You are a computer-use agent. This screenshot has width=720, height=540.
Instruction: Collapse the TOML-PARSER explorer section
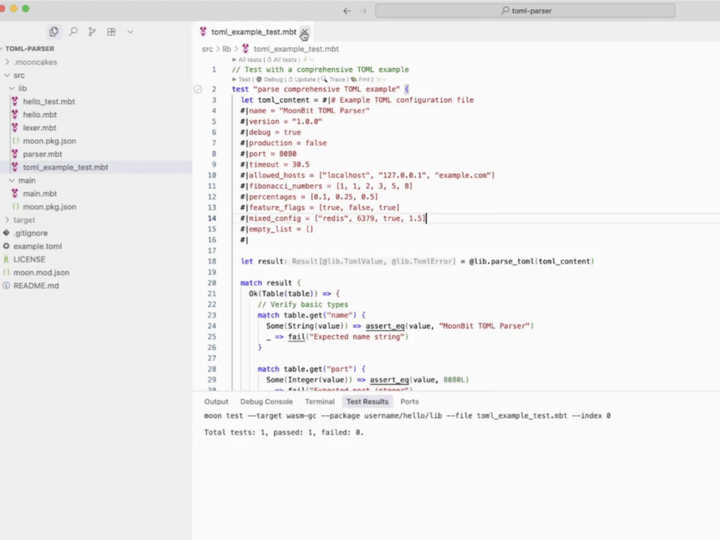click(x=29, y=49)
